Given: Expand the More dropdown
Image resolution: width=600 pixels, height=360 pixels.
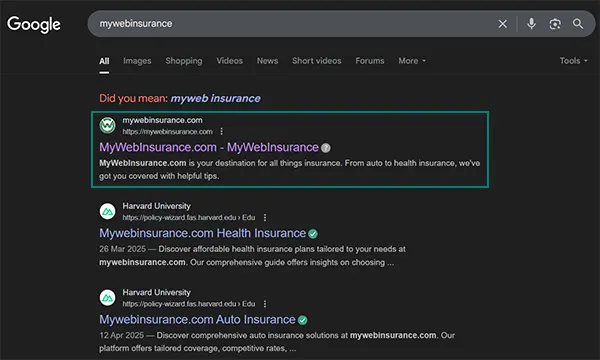Looking at the screenshot, I should point(412,61).
